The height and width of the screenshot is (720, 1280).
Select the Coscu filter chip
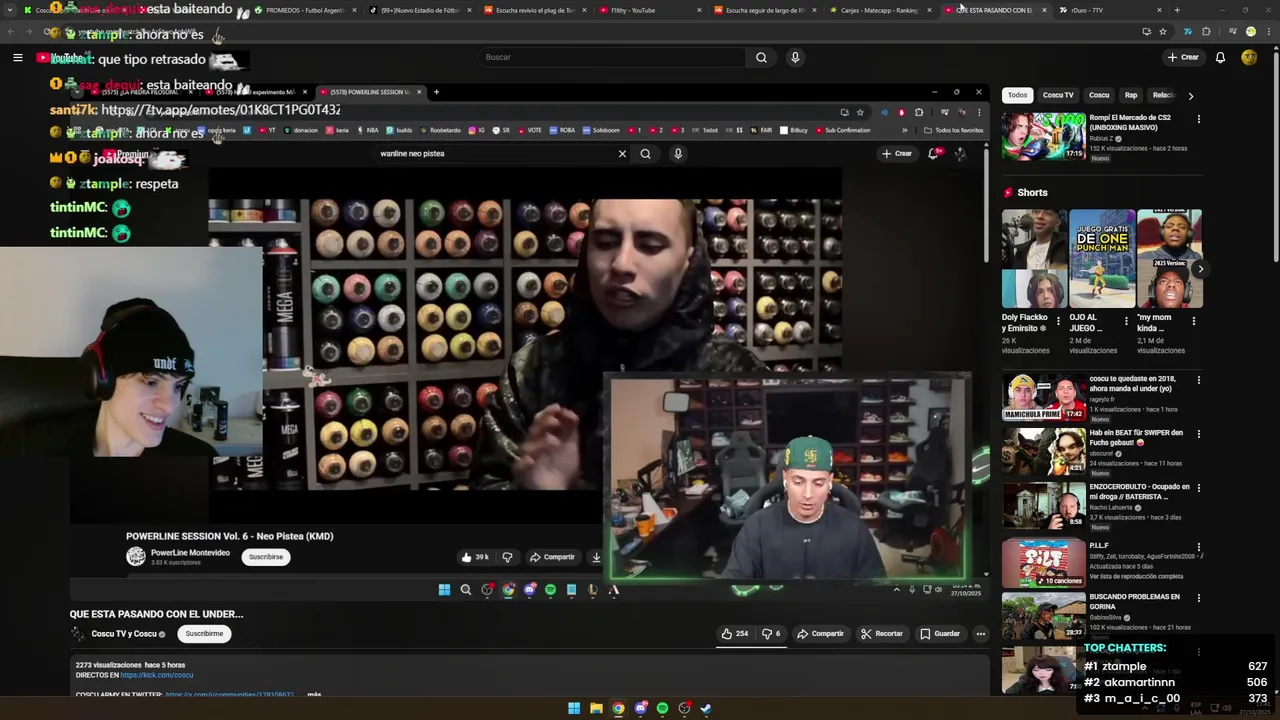click(x=1099, y=95)
